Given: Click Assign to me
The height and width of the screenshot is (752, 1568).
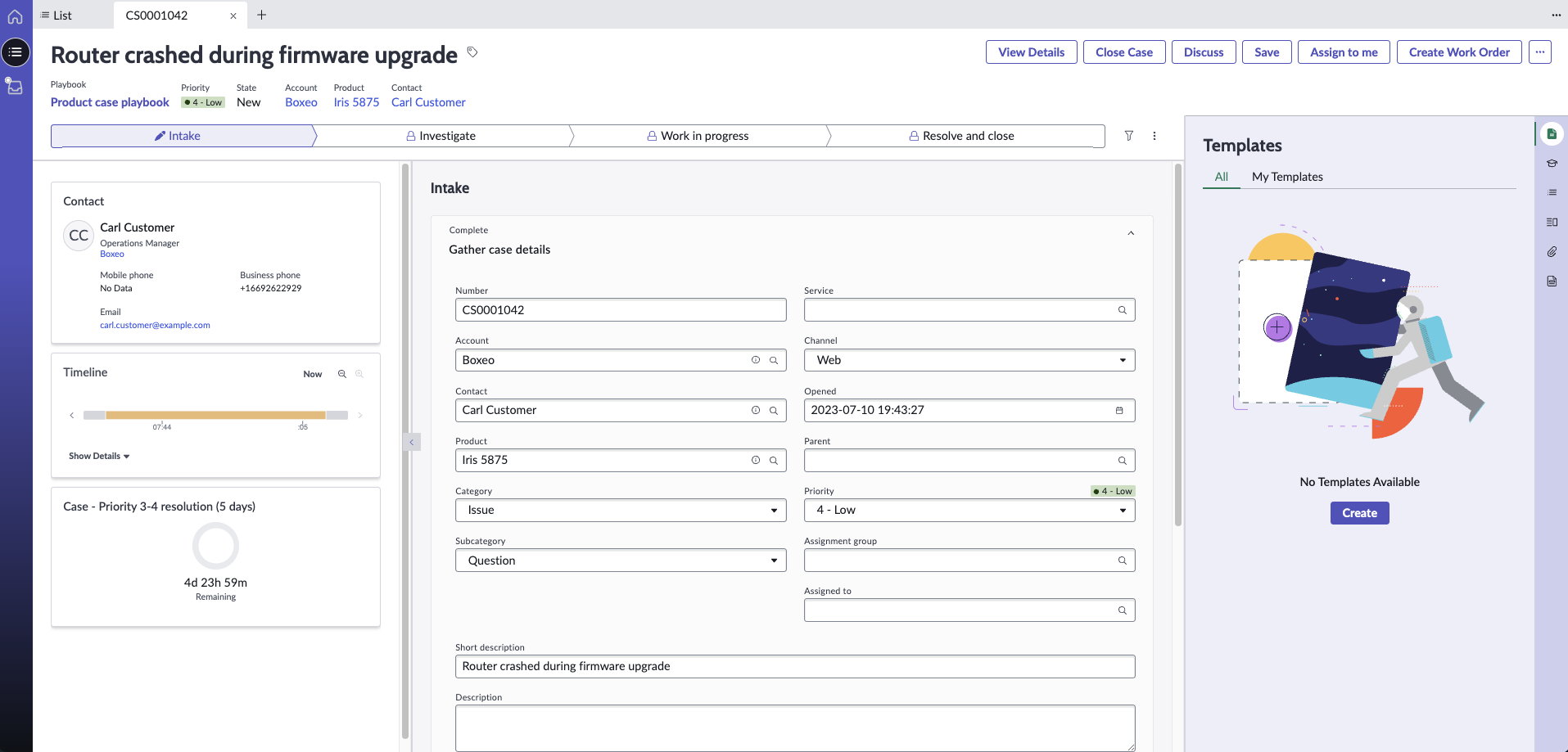Looking at the screenshot, I should pyautogui.click(x=1344, y=52).
